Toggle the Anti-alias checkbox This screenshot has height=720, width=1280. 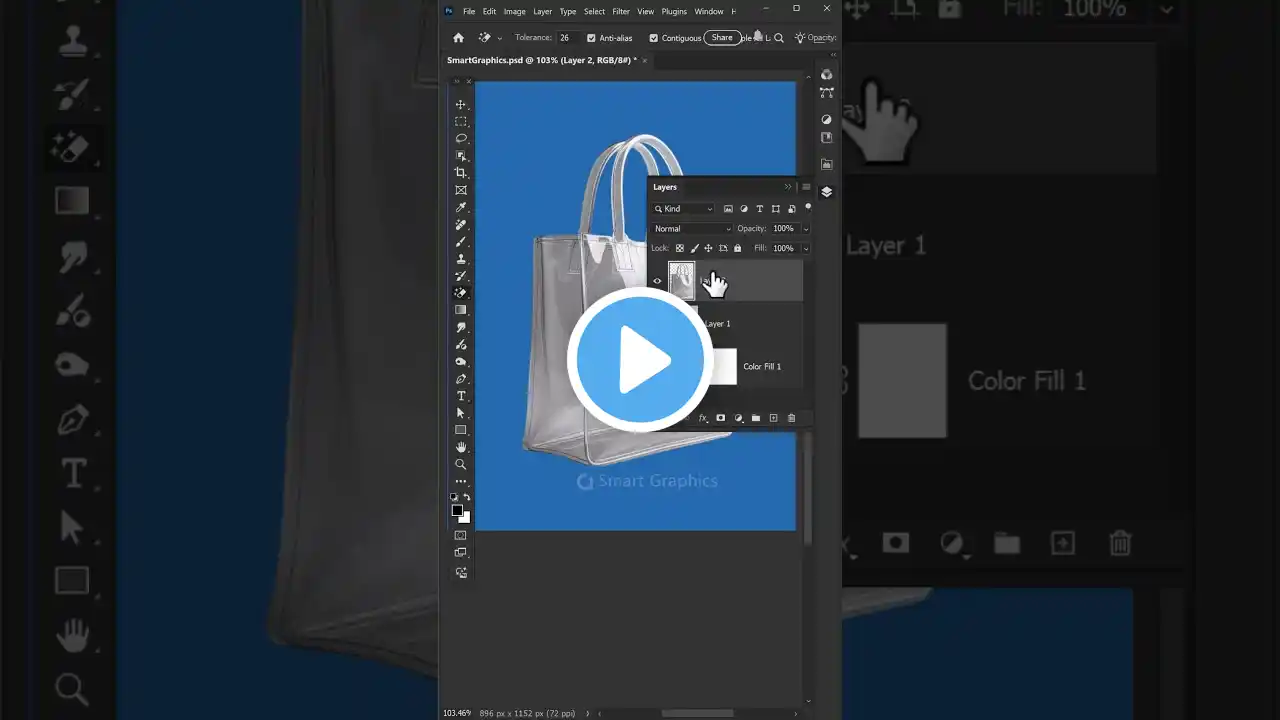591,38
